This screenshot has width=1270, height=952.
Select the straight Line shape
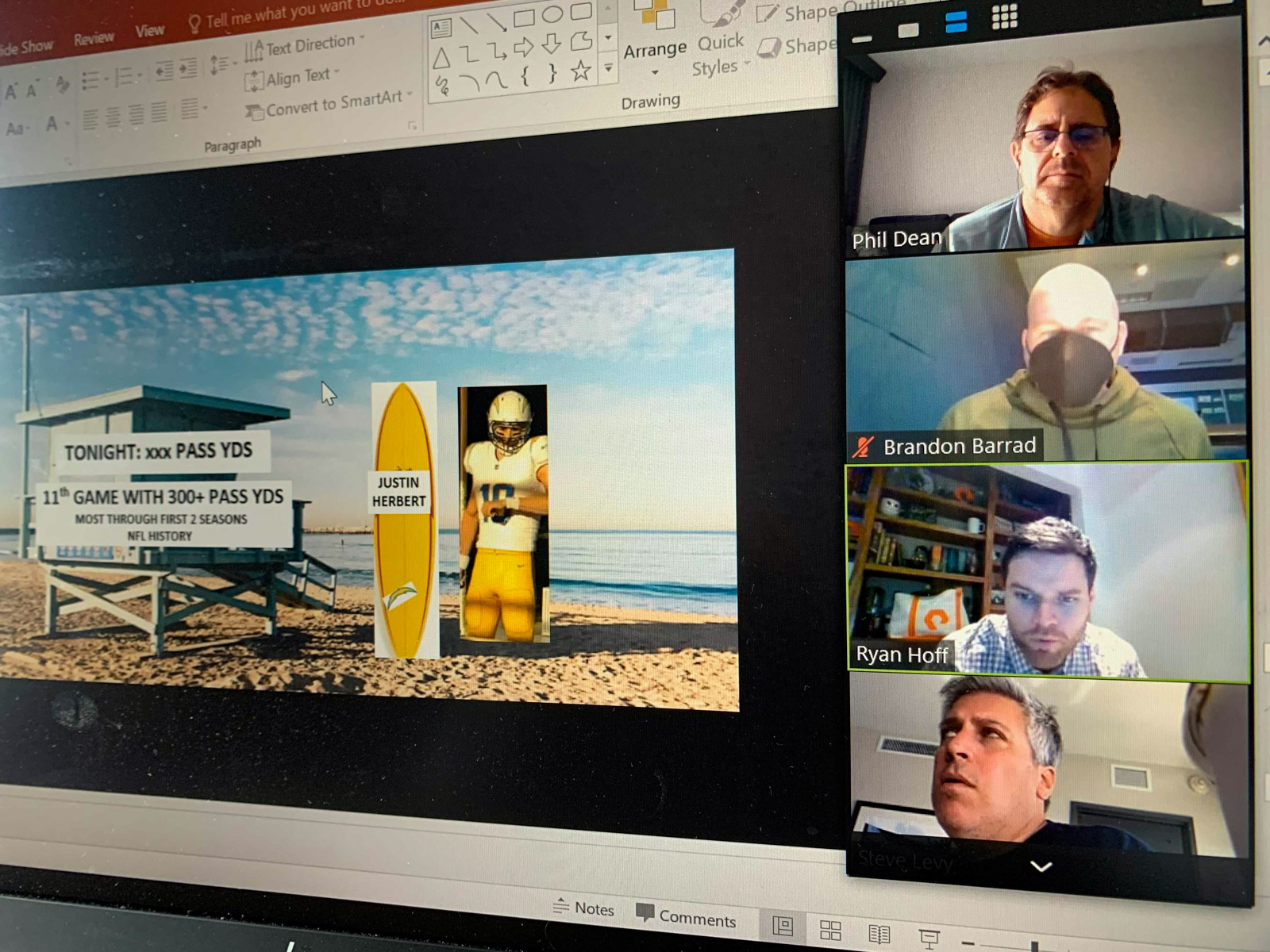coord(468,24)
